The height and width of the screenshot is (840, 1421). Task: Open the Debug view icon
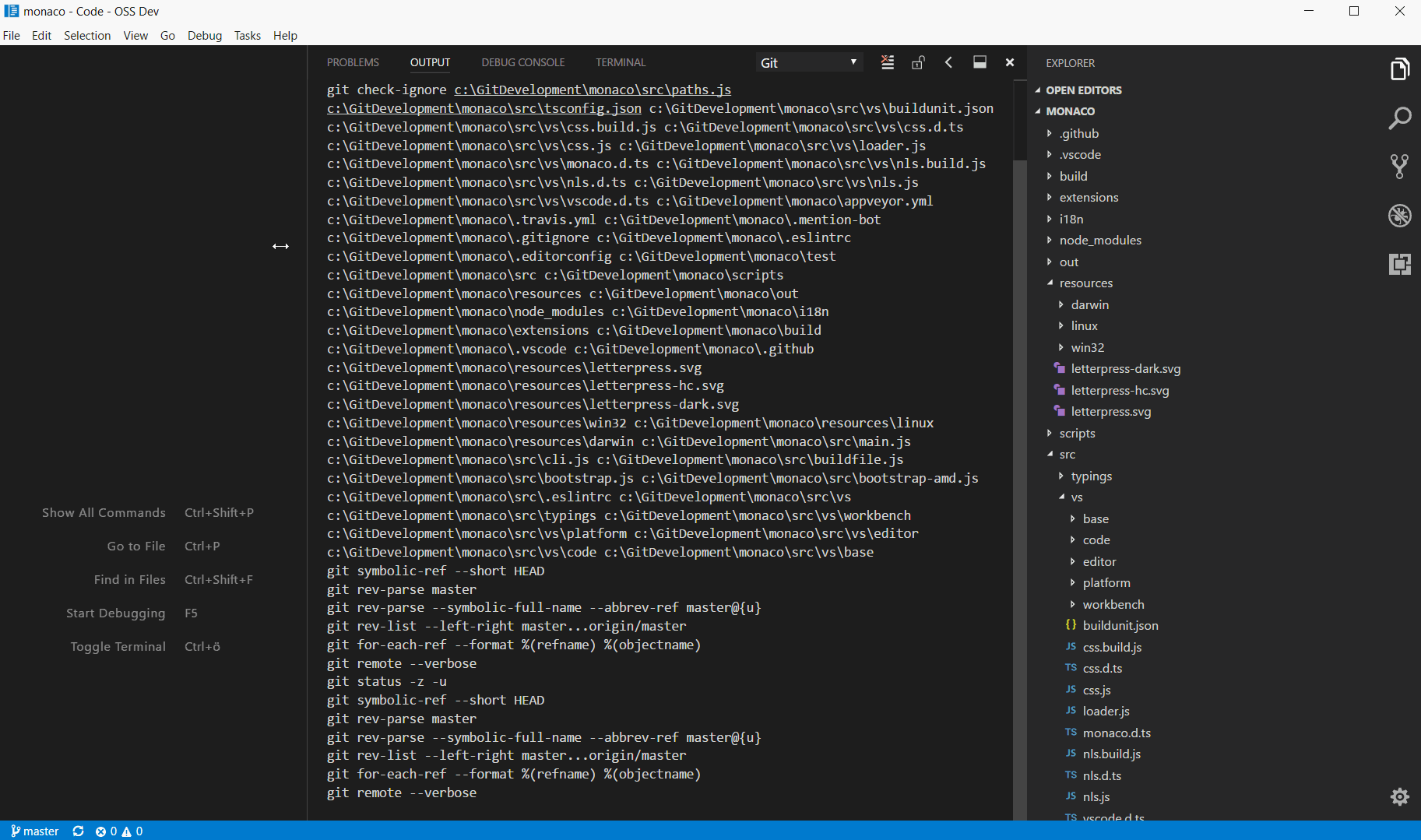(x=1399, y=216)
